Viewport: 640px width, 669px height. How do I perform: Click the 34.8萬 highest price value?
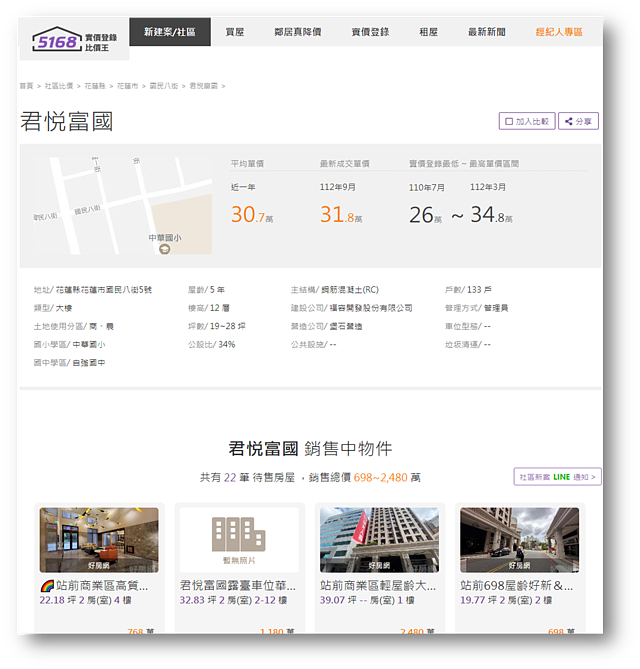coord(492,214)
